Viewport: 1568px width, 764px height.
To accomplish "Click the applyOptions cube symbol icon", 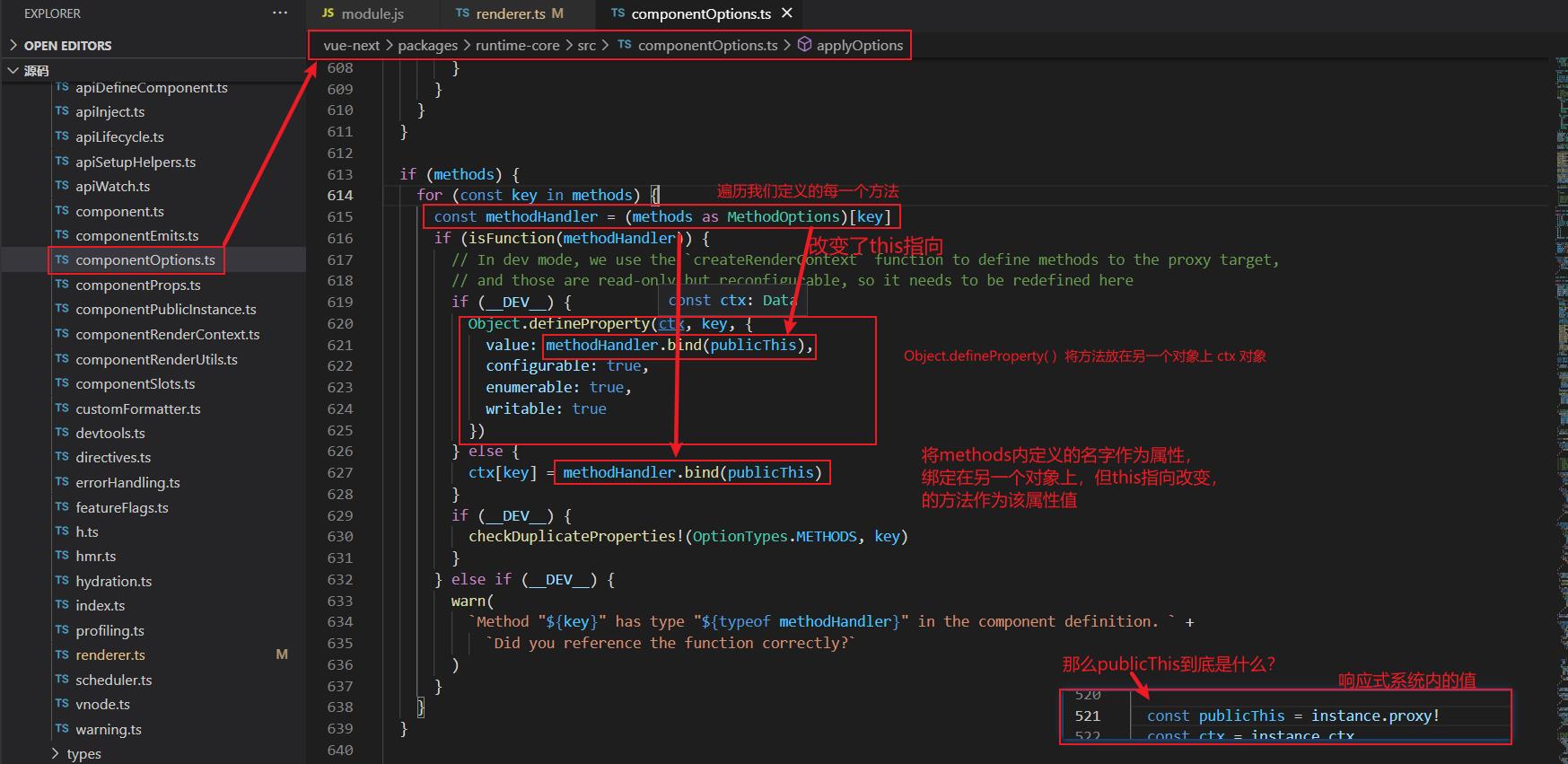I will coord(804,45).
